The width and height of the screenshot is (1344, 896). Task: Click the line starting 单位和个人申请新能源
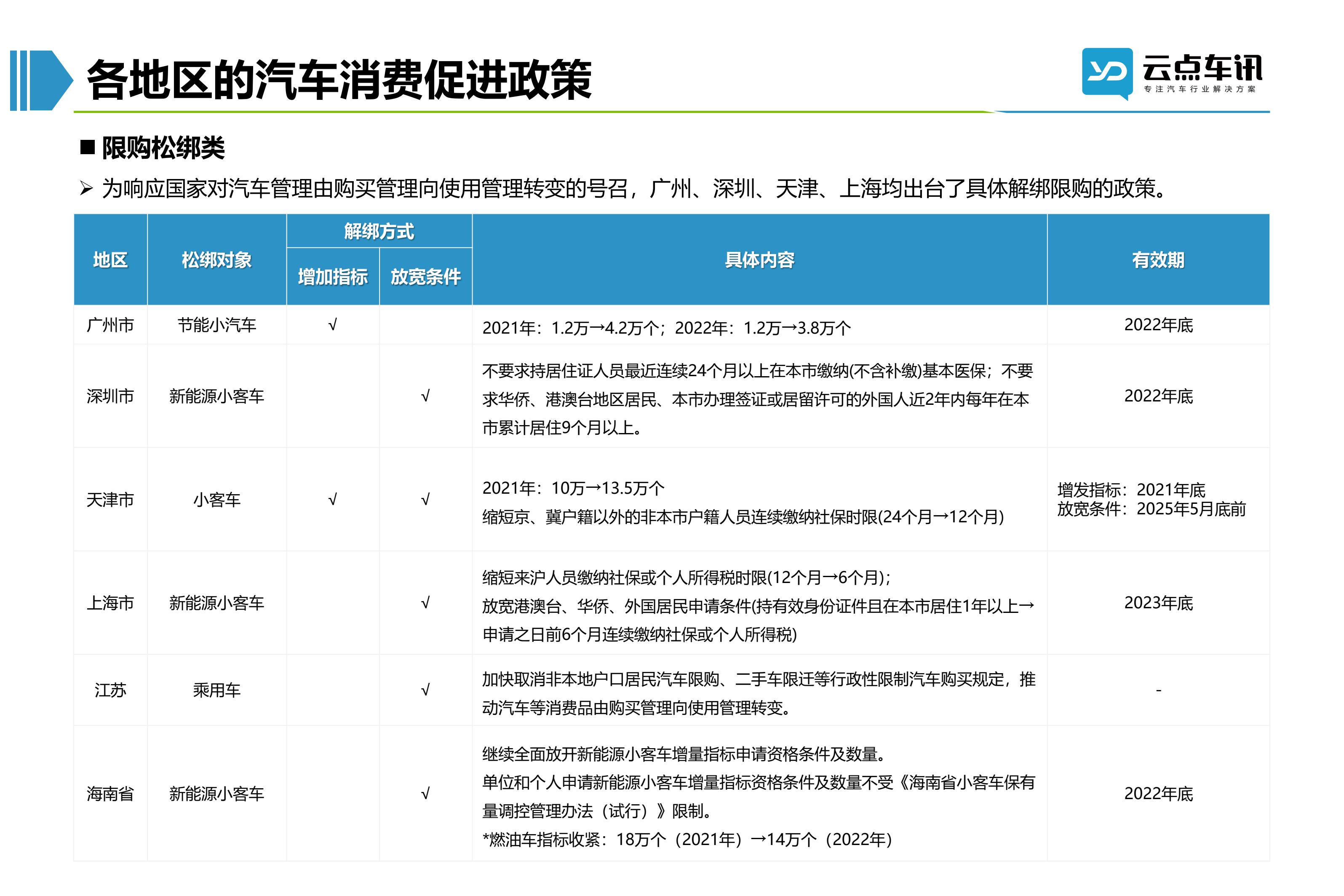pos(759,797)
